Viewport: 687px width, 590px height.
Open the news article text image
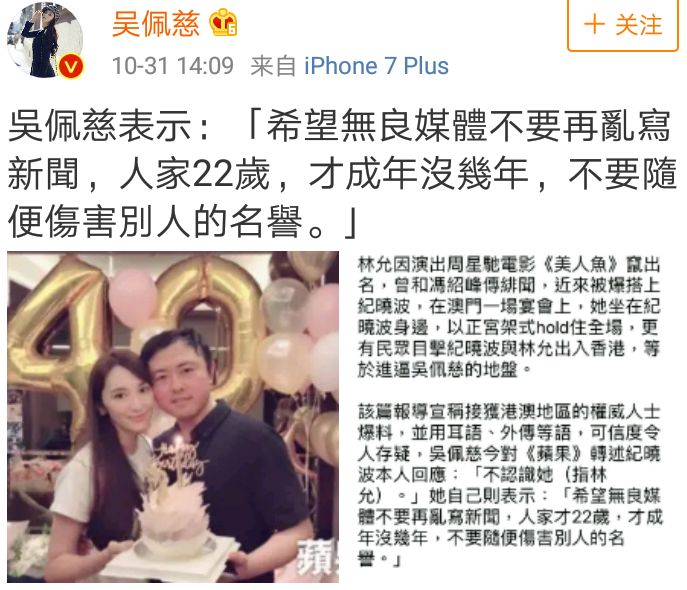pos(509,411)
